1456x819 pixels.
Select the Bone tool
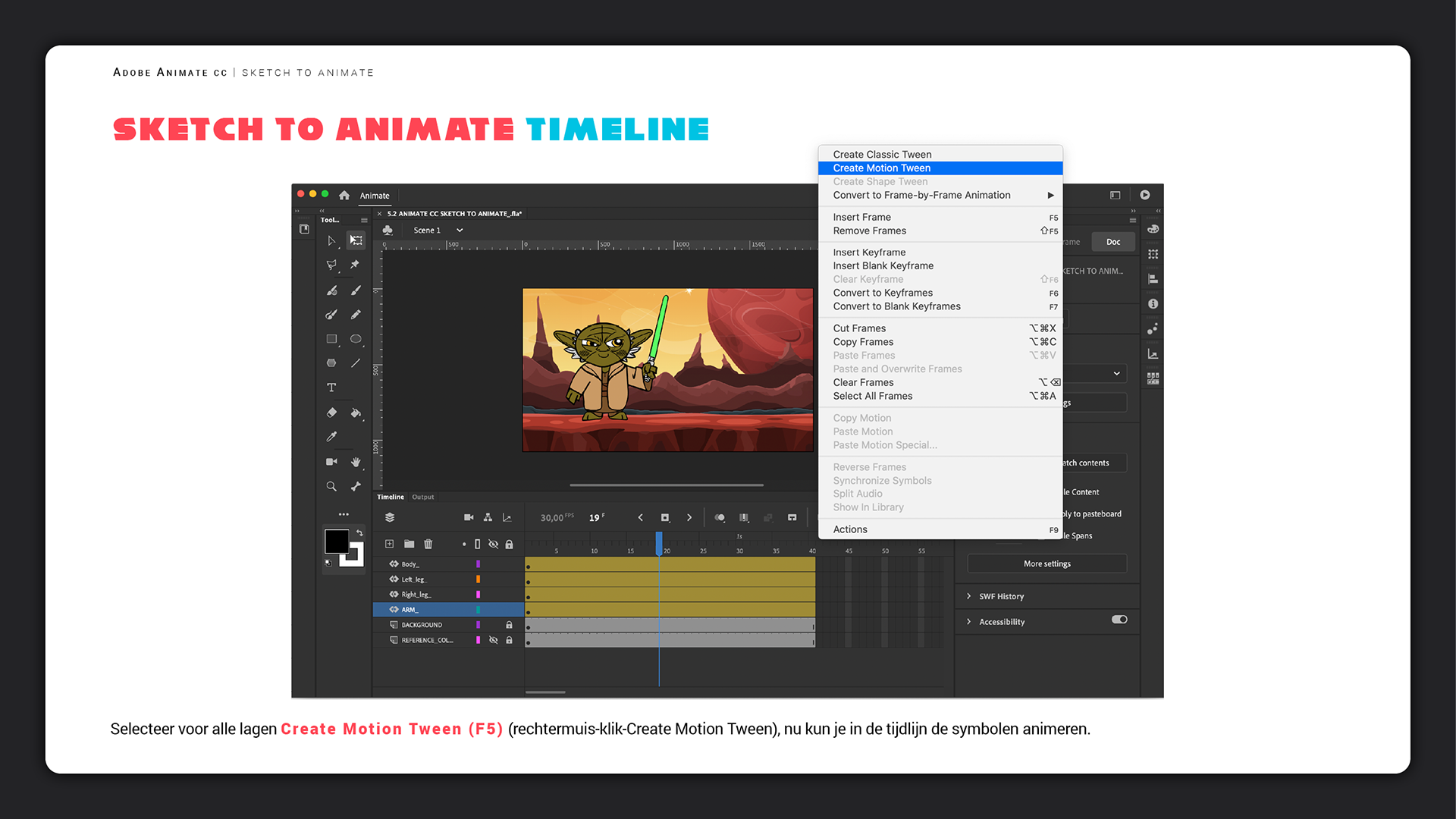(356, 486)
